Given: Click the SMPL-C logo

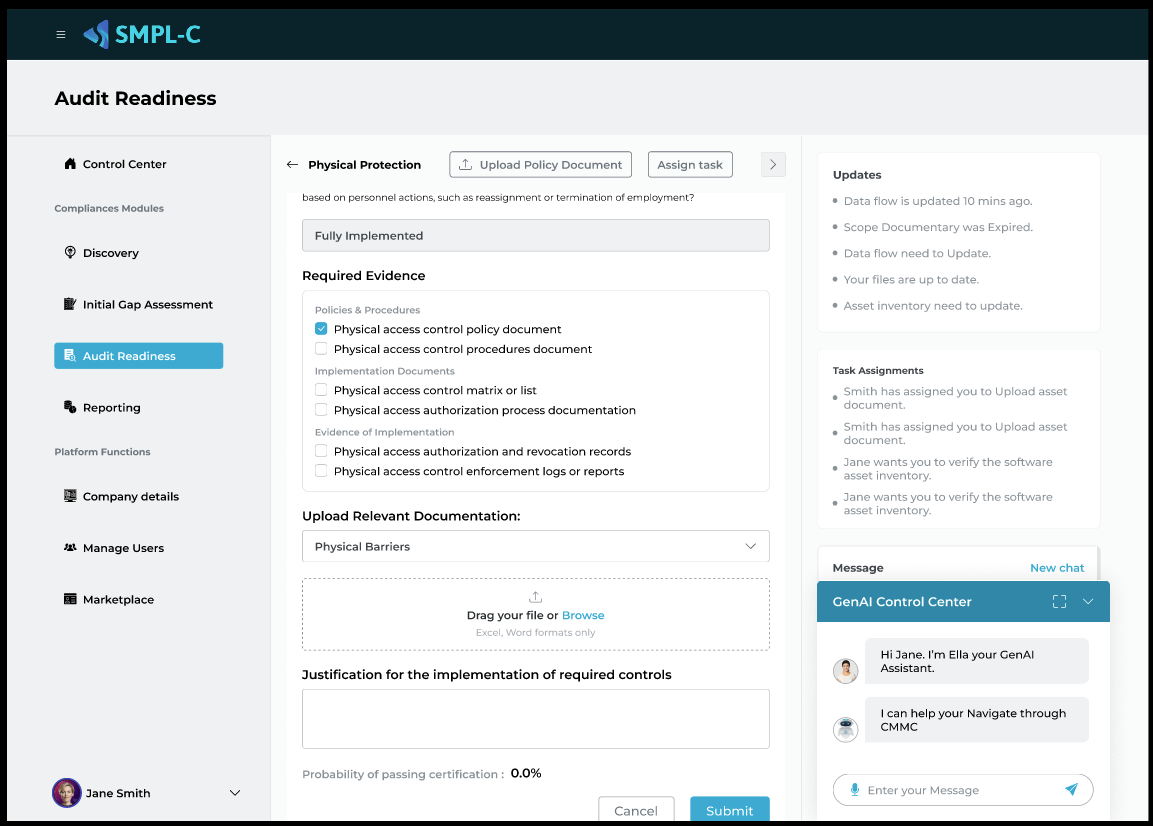Looking at the screenshot, I should pyautogui.click(x=142, y=34).
